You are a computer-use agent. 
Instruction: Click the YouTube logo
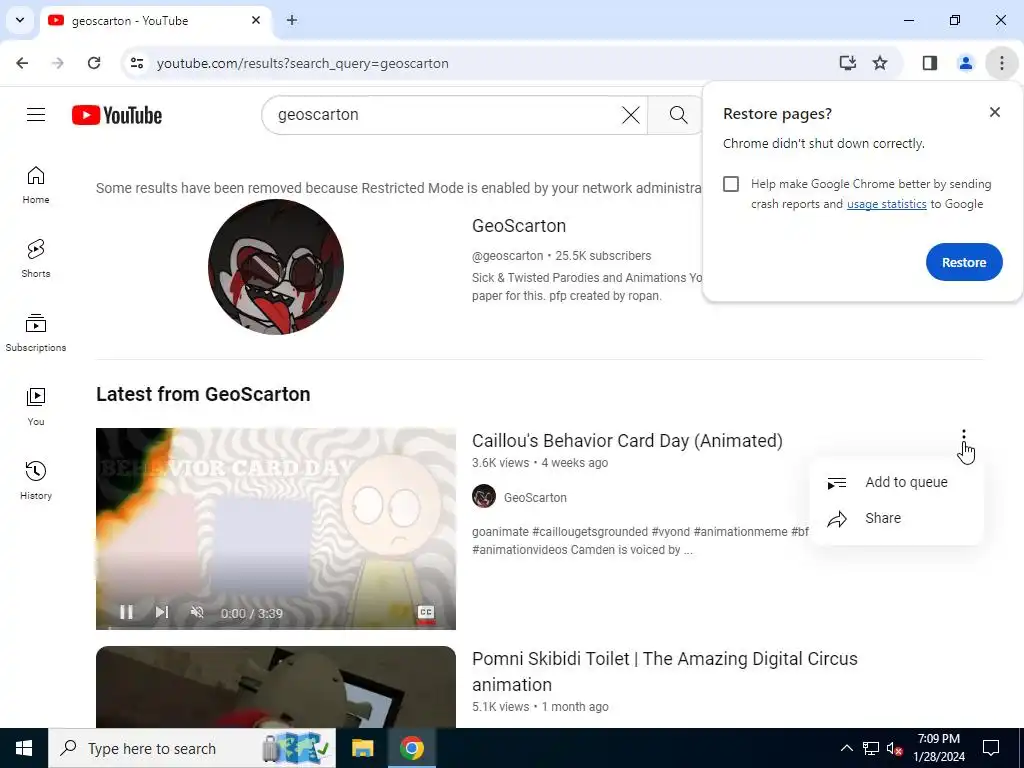(x=117, y=115)
